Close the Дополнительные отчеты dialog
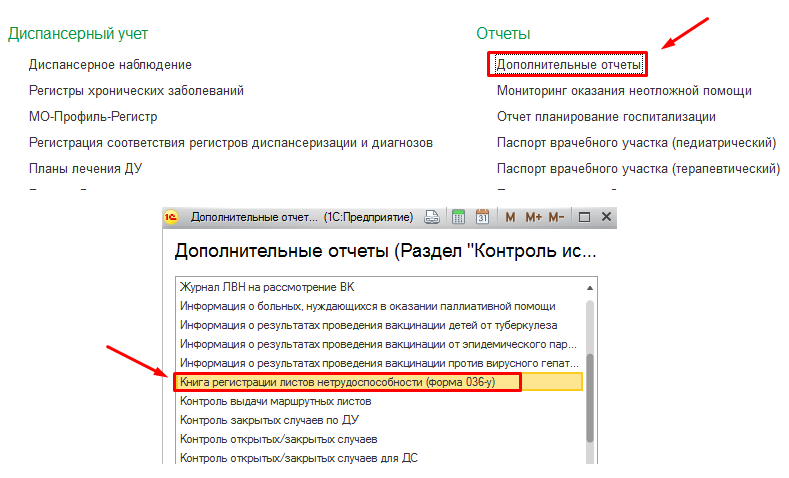789x478 pixels. pos(606,217)
